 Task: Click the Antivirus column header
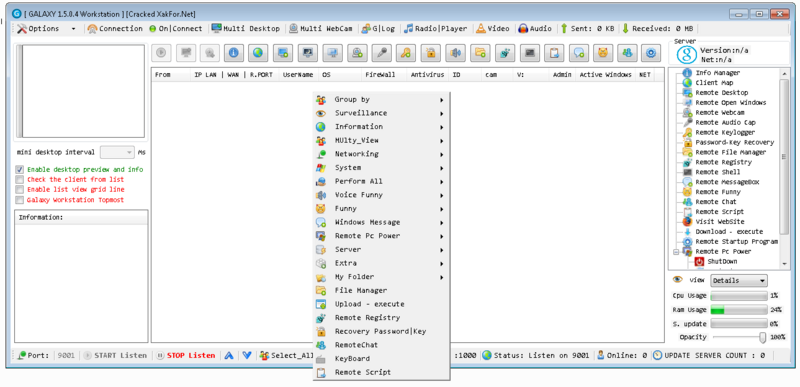(x=428, y=75)
